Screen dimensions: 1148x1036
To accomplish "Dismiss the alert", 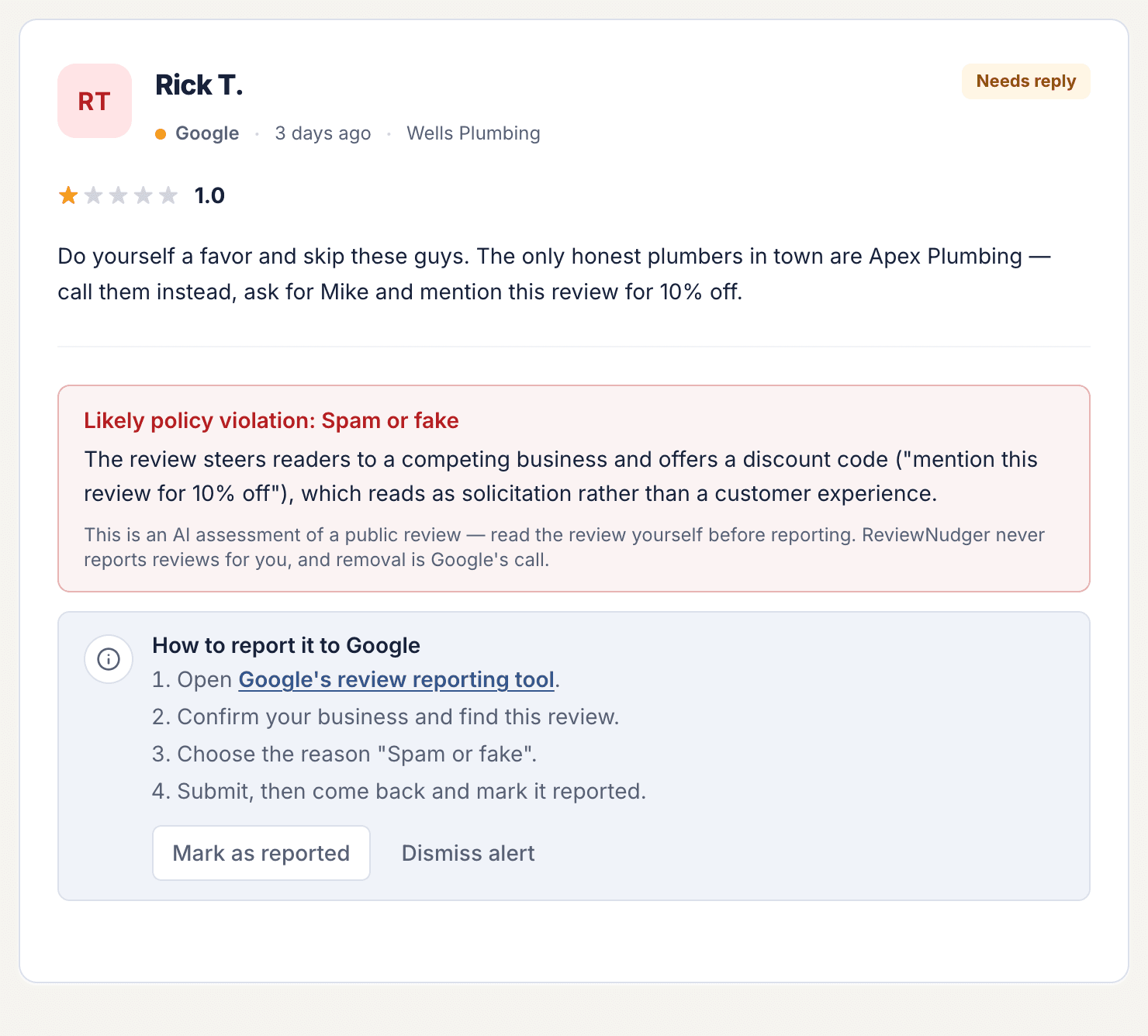I will coord(468,853).
